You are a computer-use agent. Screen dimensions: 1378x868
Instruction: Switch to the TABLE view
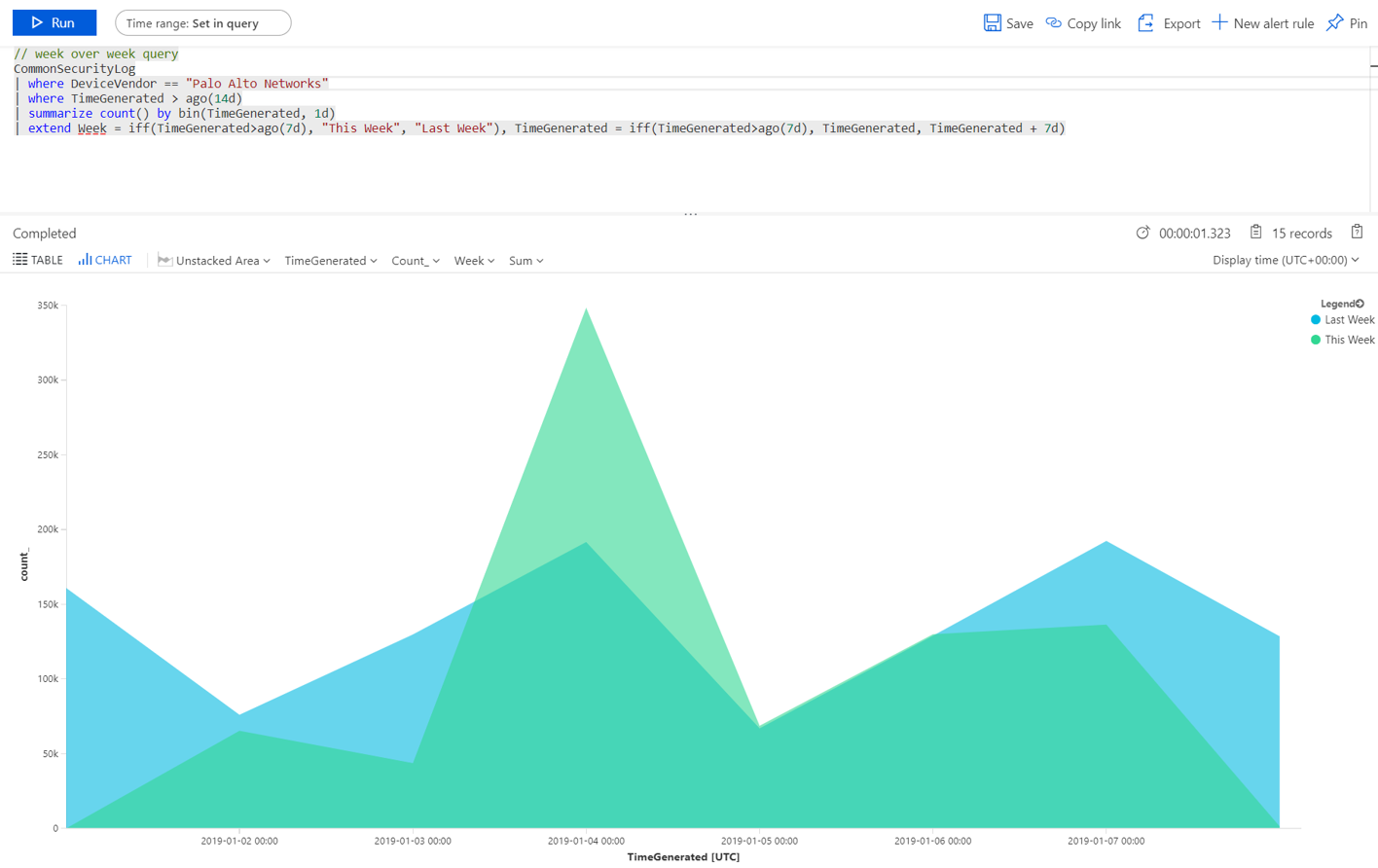37,259
